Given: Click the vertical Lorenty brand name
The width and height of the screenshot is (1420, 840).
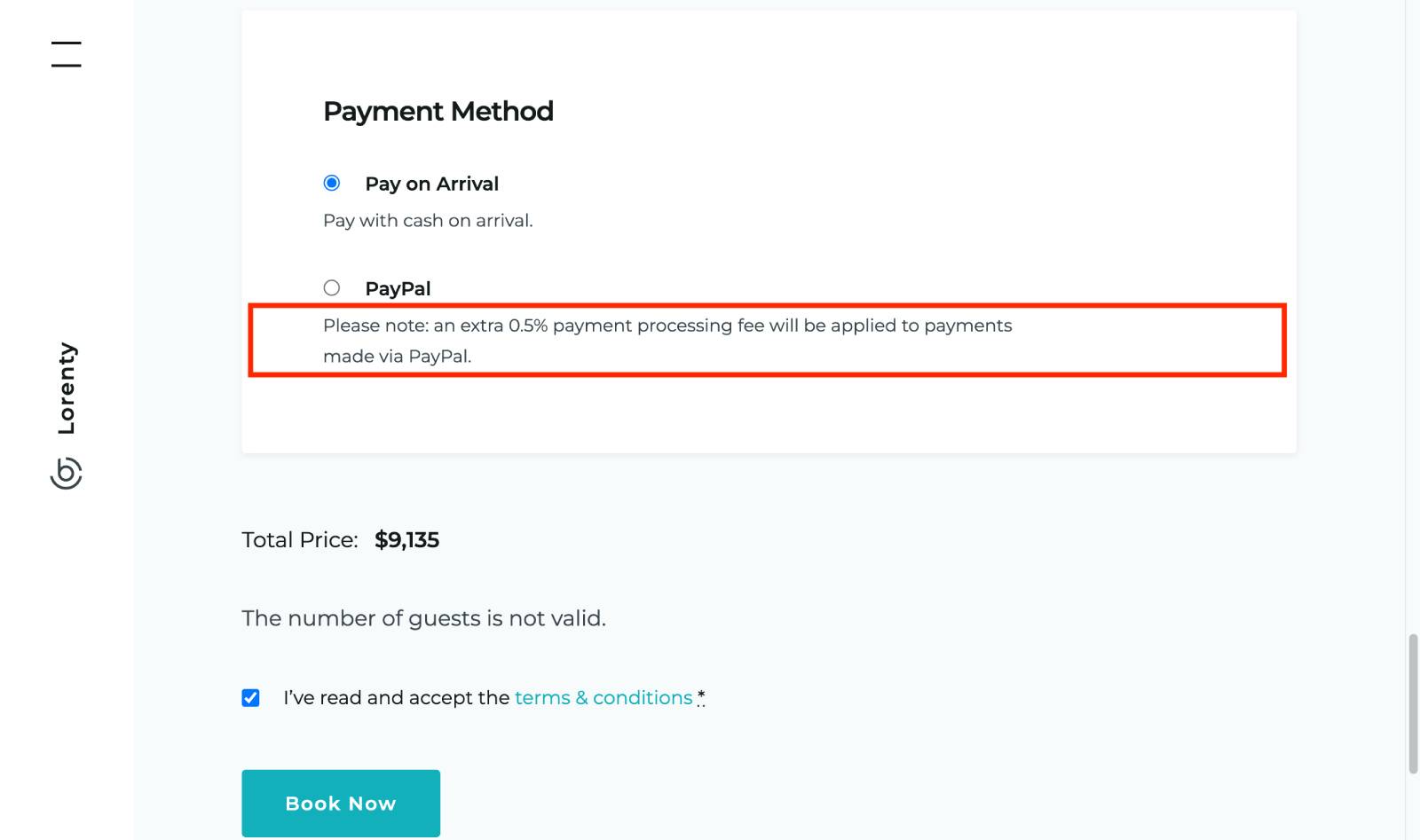Looking at the screenshot, I should click(x=67, y=389).
